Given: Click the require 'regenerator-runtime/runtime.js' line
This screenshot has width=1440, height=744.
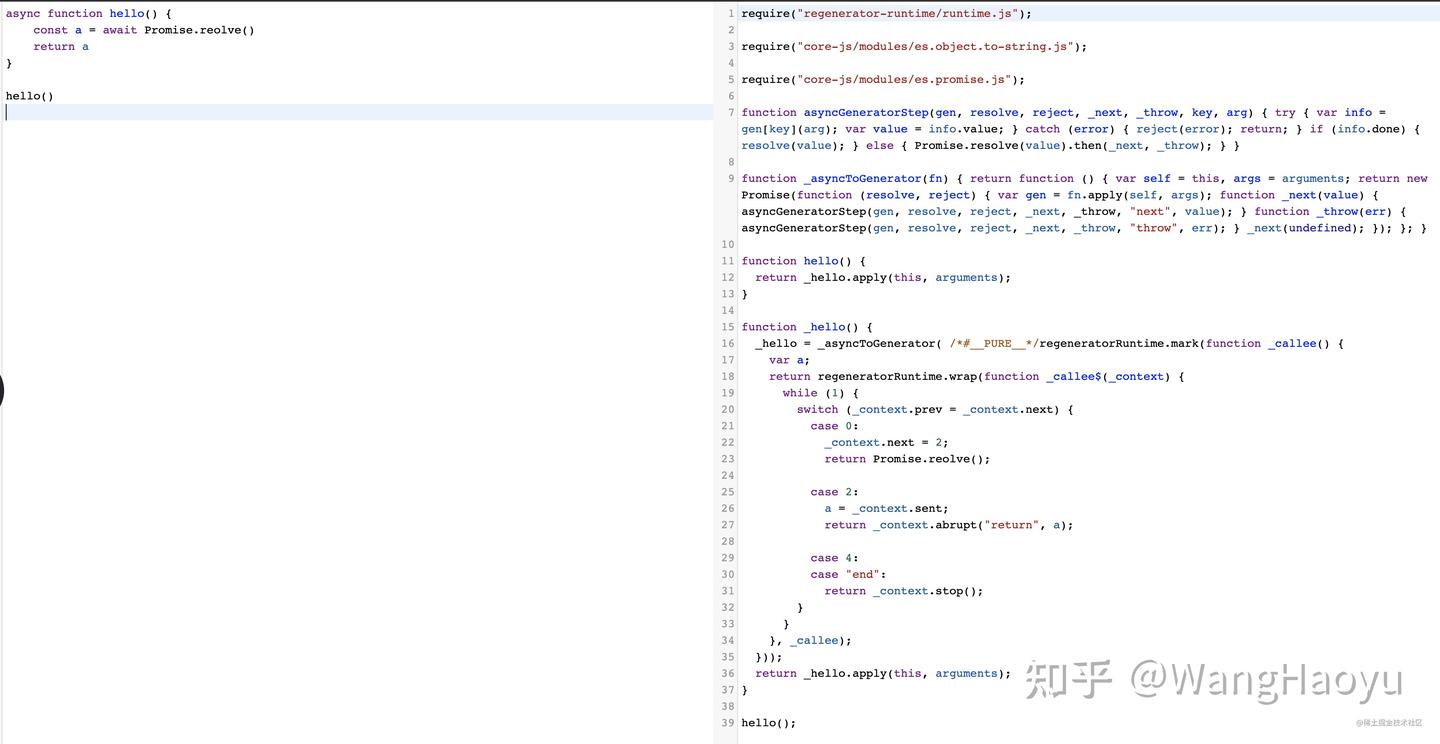Looking at the screenshot, I should (886, 14).
